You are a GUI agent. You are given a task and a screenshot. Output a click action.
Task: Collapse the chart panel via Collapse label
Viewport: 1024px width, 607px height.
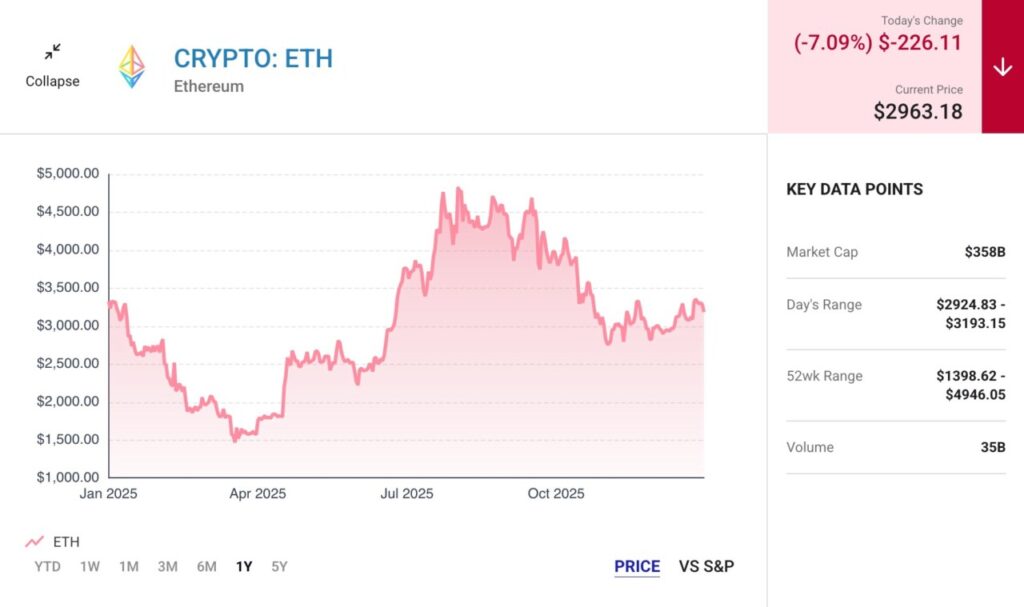[x=52, y=81]
